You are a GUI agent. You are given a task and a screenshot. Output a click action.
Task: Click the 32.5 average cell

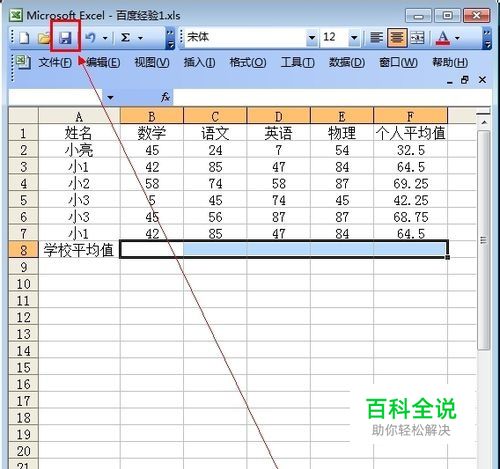tap(410, 150)
